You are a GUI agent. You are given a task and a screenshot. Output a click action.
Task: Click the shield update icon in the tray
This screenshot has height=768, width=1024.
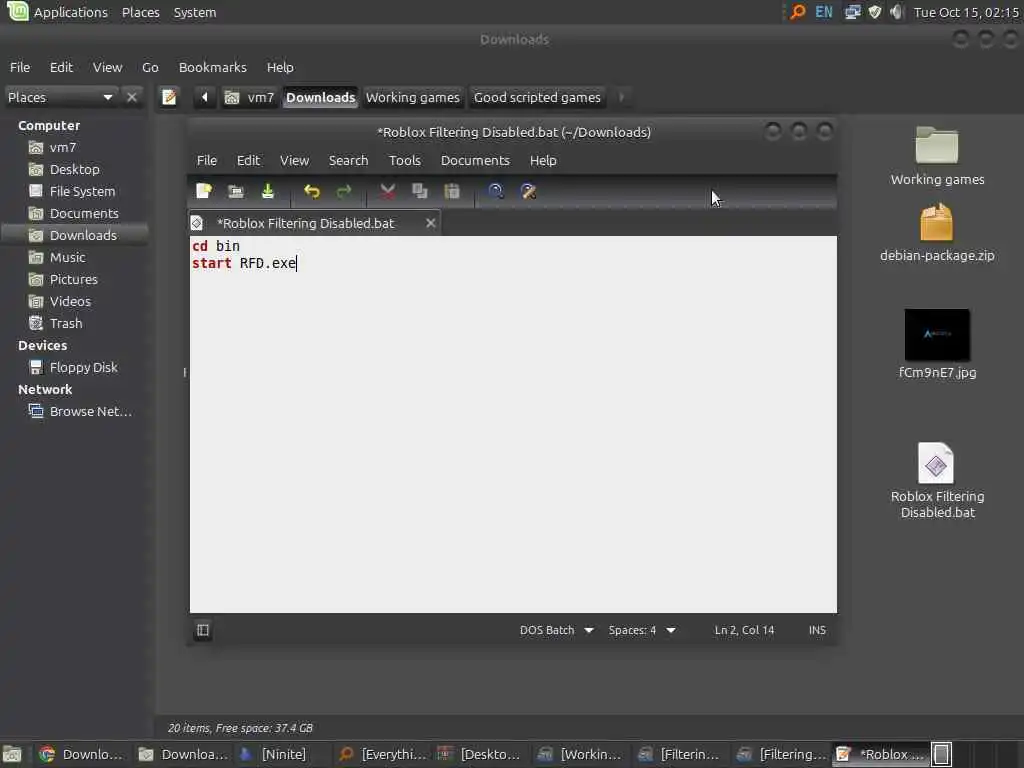click(874, 12)
